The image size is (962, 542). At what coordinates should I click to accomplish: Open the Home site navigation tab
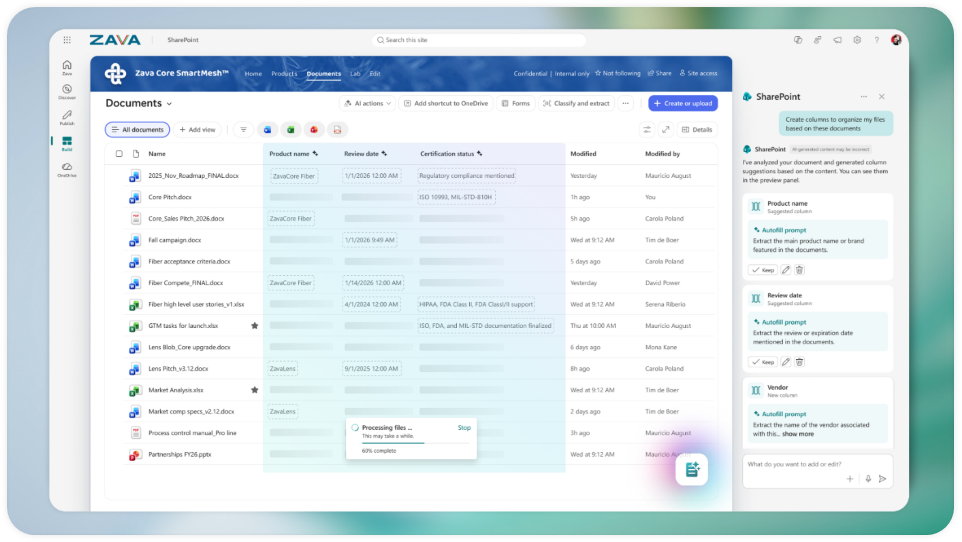point(253,74)
